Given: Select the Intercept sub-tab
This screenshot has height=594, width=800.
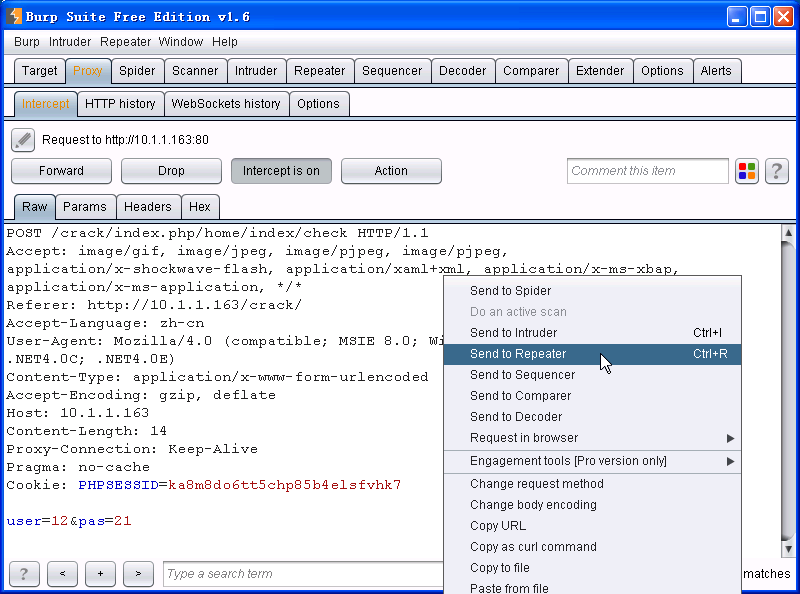Looking at the screenshot, I should point(45,104).
